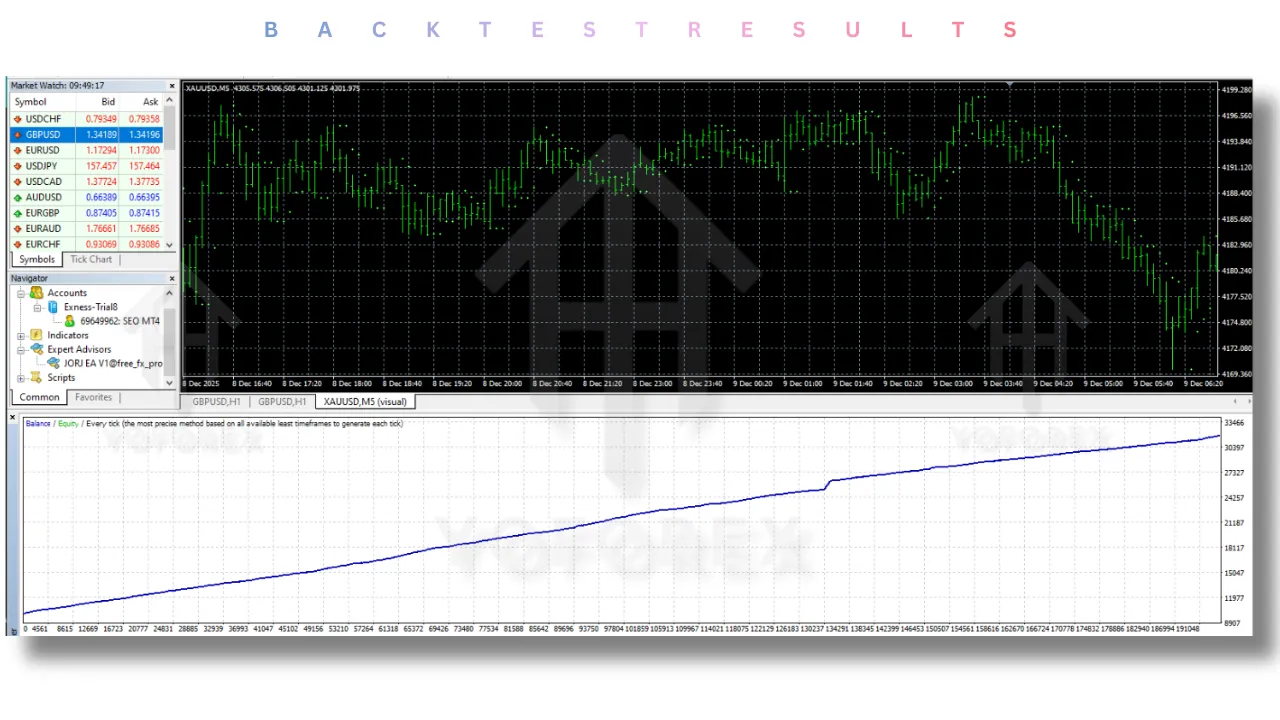Image resolution: width=1280 pixels, height=720 pixels.
Task: Select the Common tab in Navigator
Action: pyautogui.click(x=39, y=397)
